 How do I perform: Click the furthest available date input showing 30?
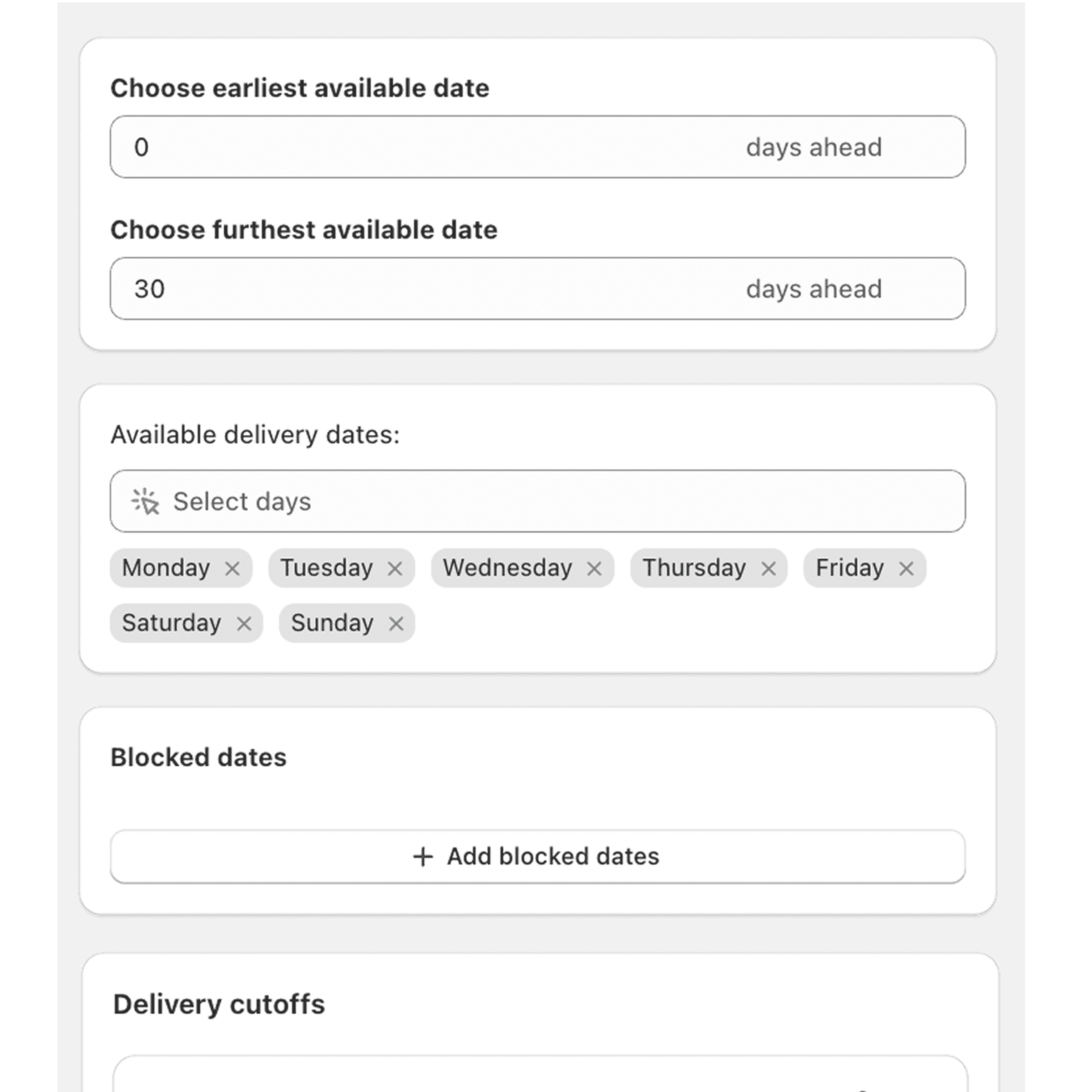pos(396,289)
